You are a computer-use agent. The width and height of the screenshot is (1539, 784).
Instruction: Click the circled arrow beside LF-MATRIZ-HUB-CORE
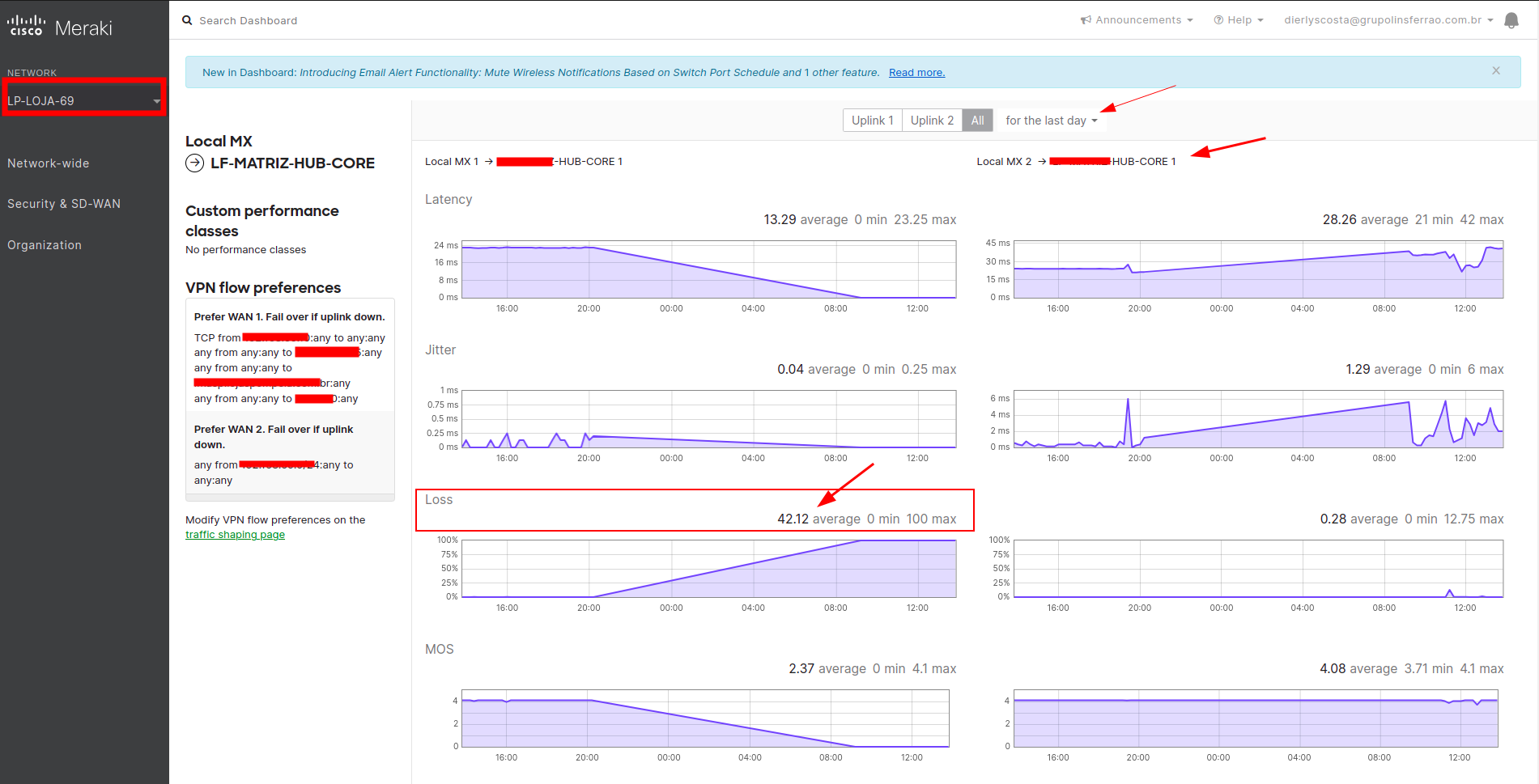194,163
